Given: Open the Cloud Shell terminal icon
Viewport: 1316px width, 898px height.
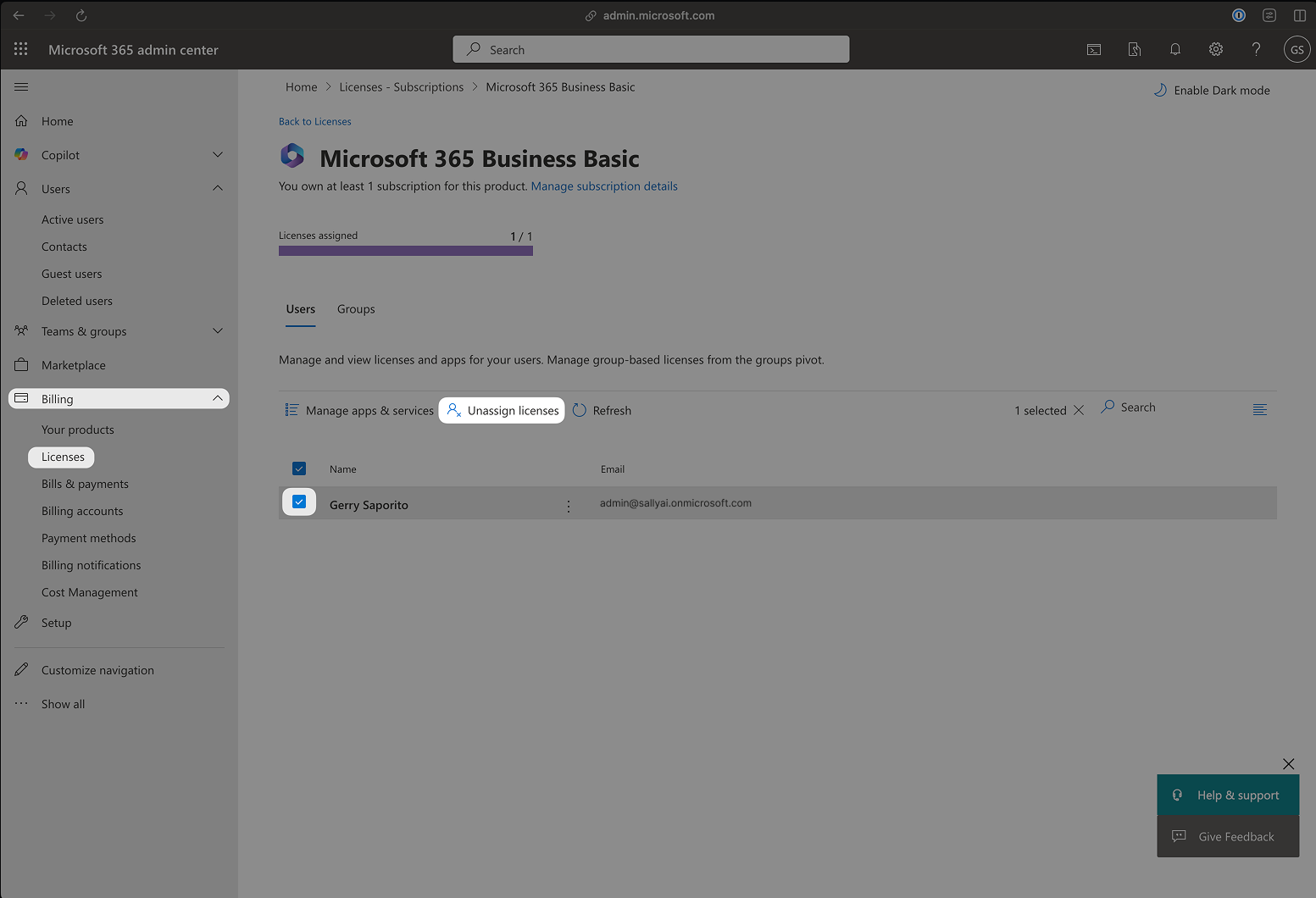Looking at the screenshot, I should tap(1093, 49).
